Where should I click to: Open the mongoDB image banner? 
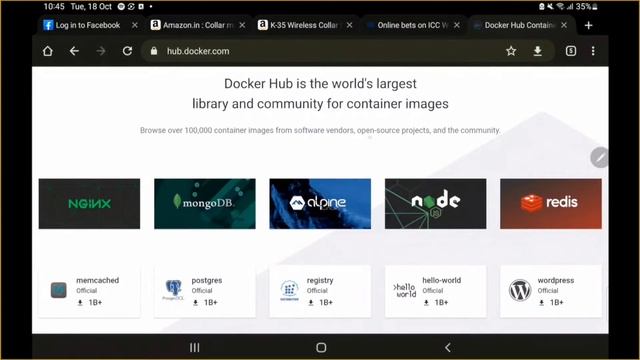click(x=205, y=204)
